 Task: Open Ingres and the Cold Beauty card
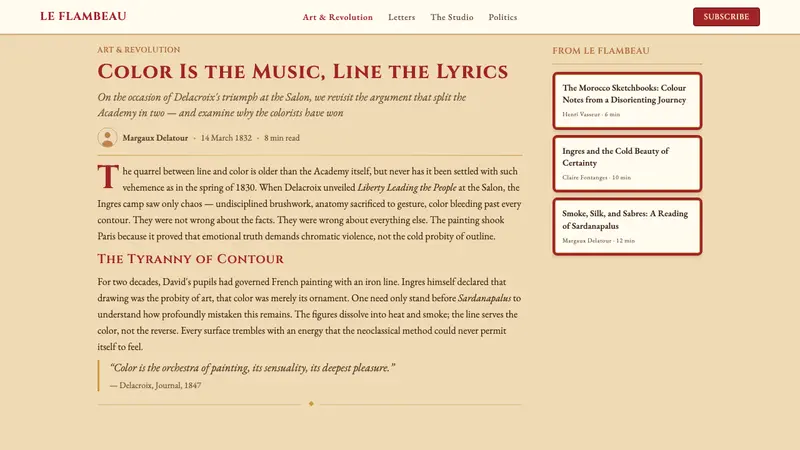pos(627,164)
